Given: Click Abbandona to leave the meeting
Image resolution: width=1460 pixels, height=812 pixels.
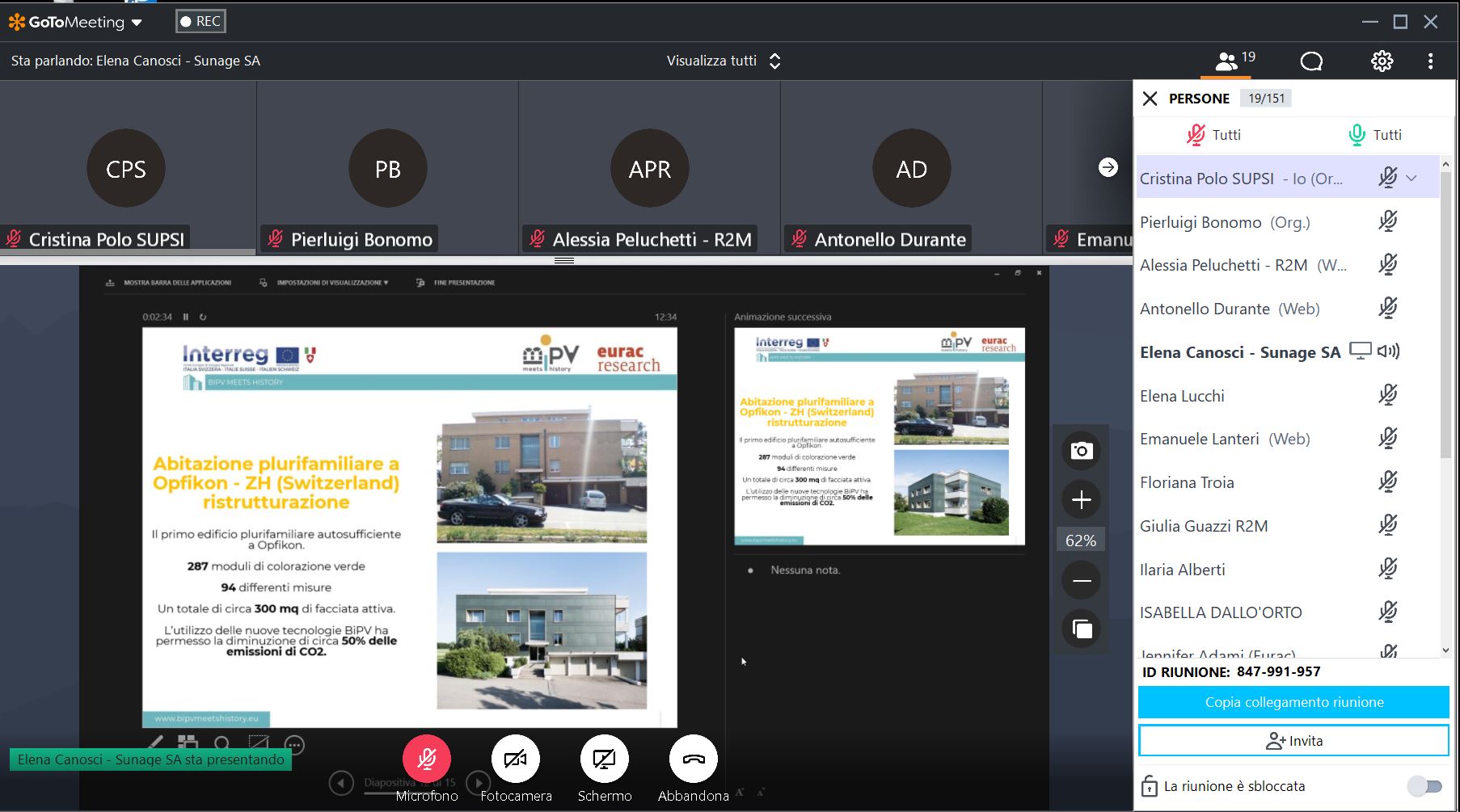Looking at the screenshot, I should pyautogui.click(x=694, y=759).
